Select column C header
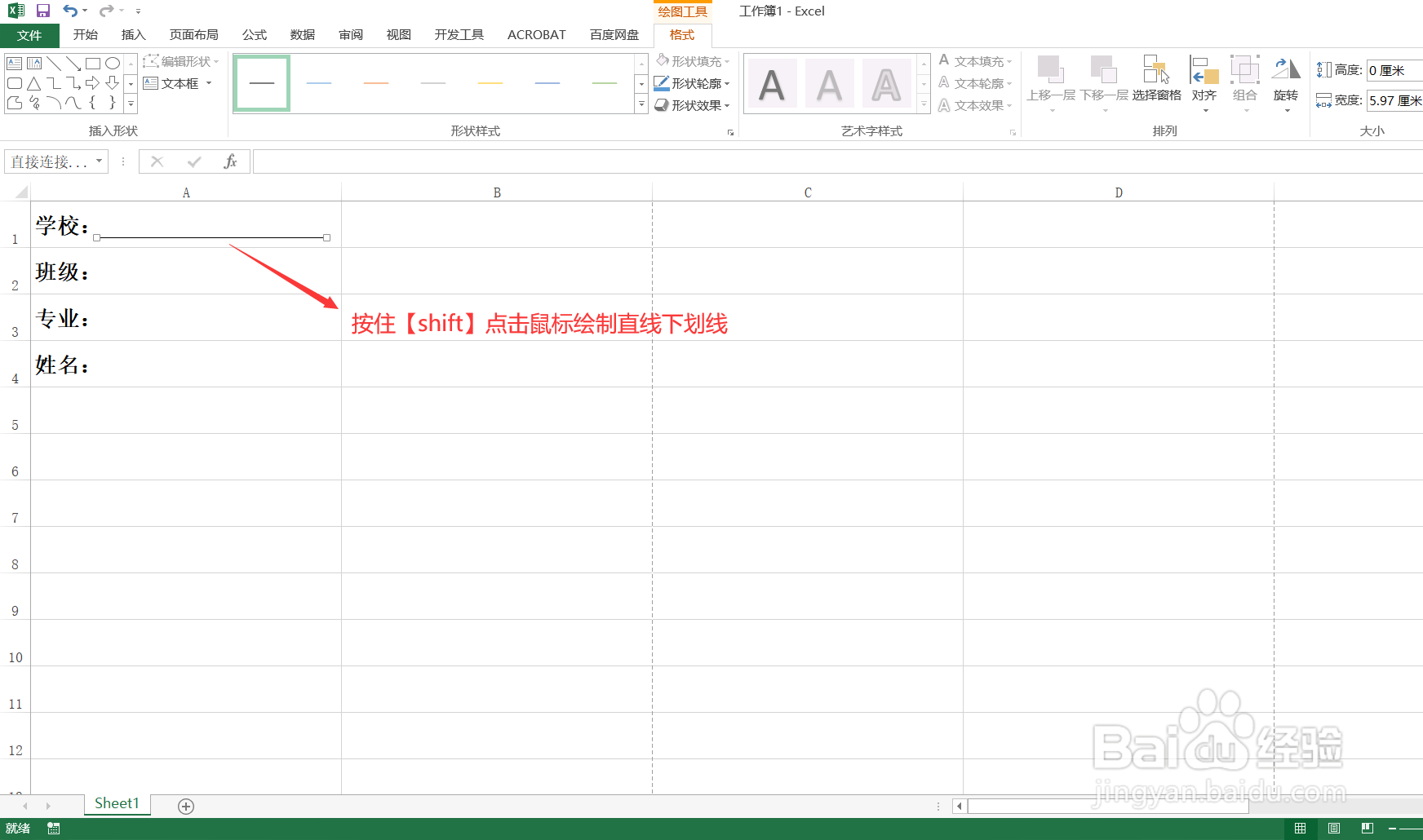Viewport: 1423px width, 840px height. pyautogui.click(x=808, y=192)
